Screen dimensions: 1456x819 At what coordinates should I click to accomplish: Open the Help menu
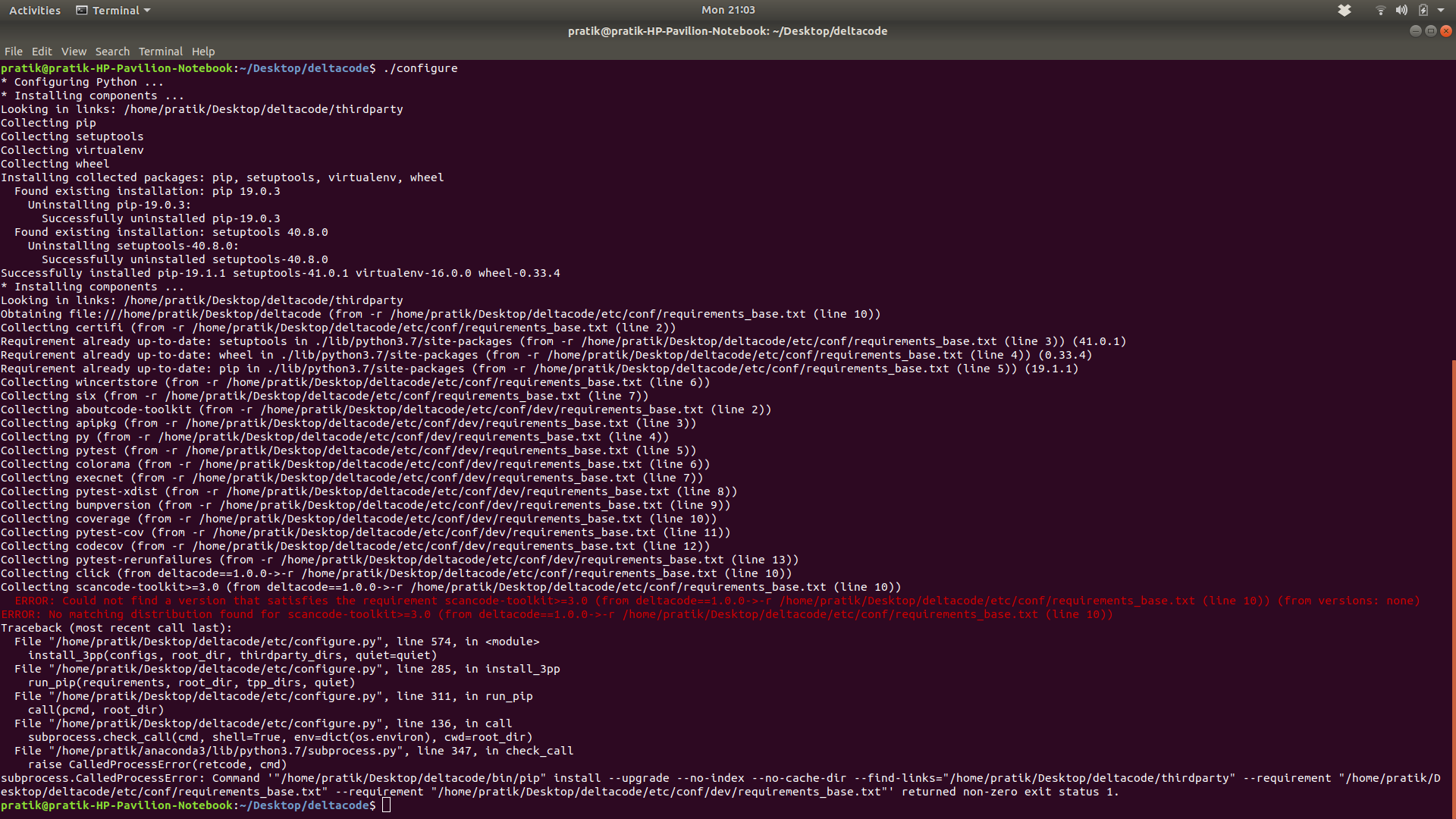[203, 52]
